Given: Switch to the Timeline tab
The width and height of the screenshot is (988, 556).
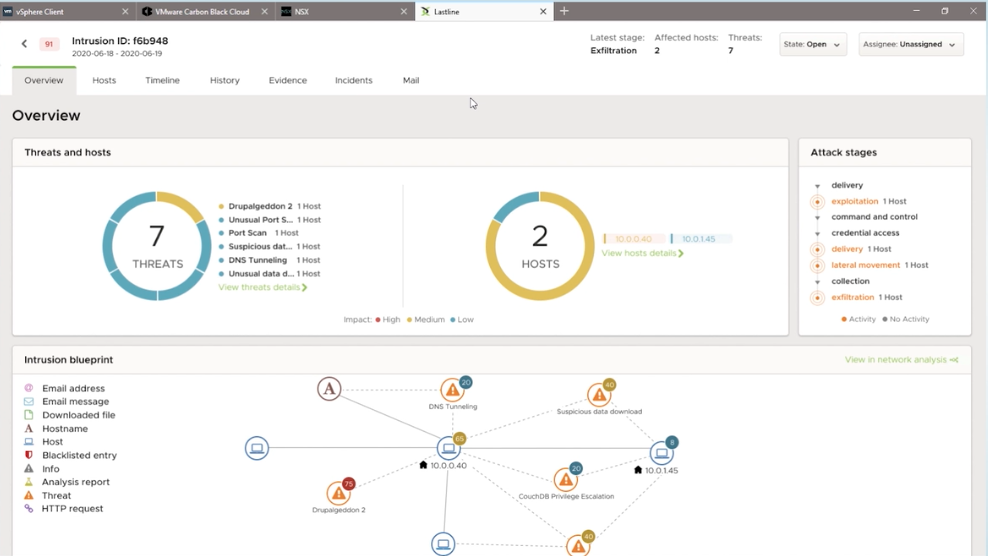Looking at the screenshot, I should point(162,80).
